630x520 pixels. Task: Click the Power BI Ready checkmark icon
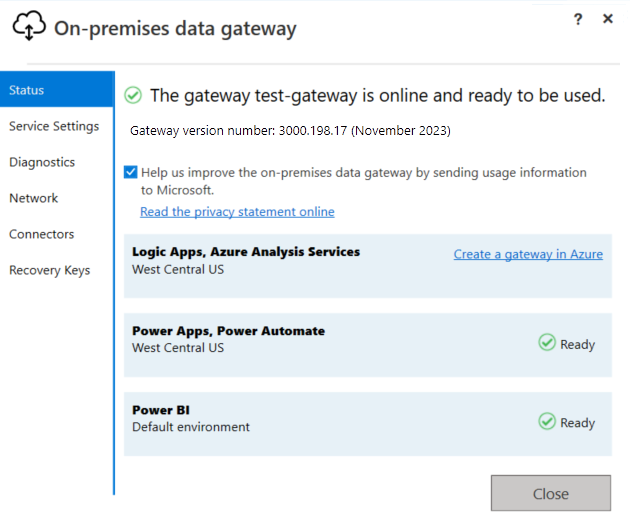[x=547, y=422]
